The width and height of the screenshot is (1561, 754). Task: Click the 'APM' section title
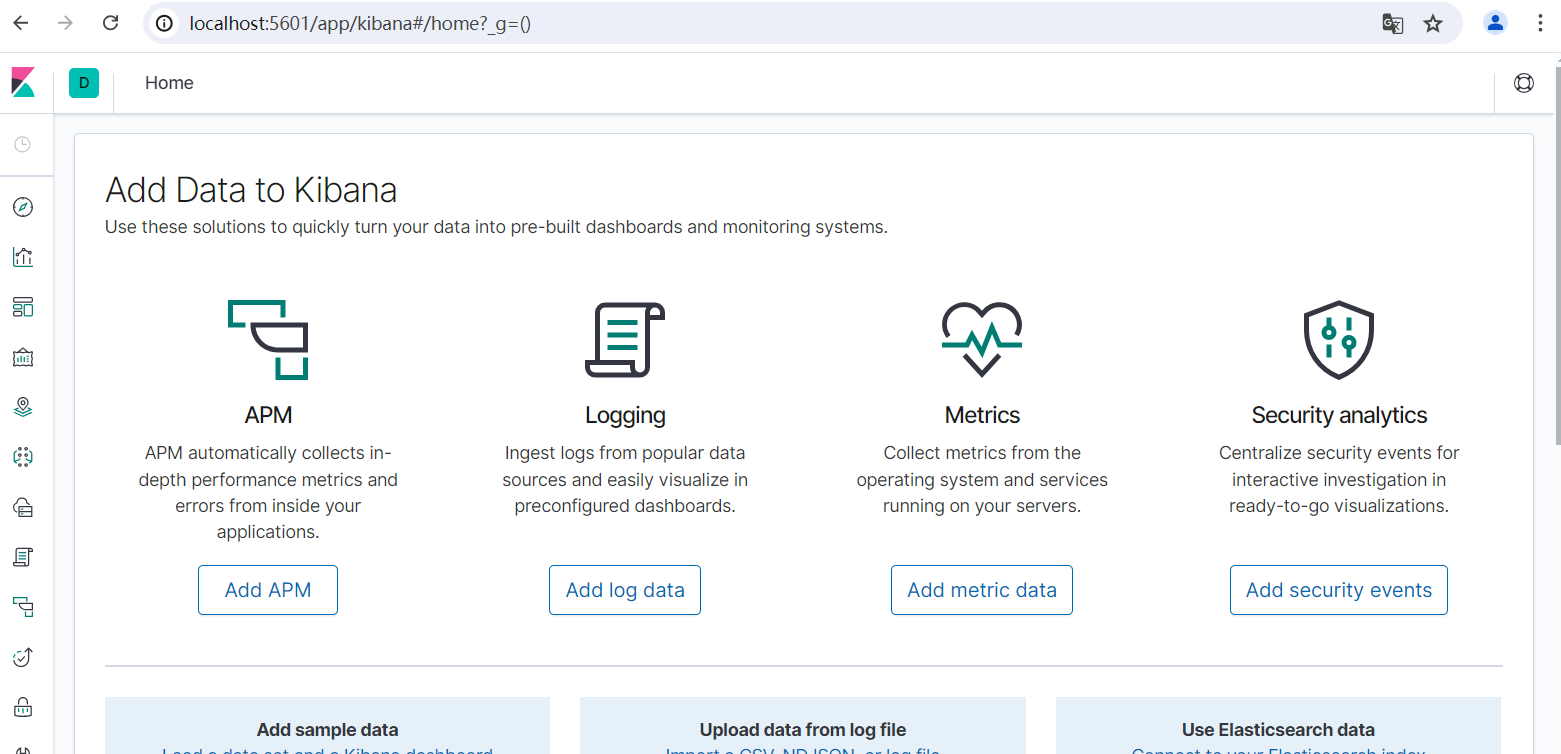pyautogui.click(x=268, y=415)
